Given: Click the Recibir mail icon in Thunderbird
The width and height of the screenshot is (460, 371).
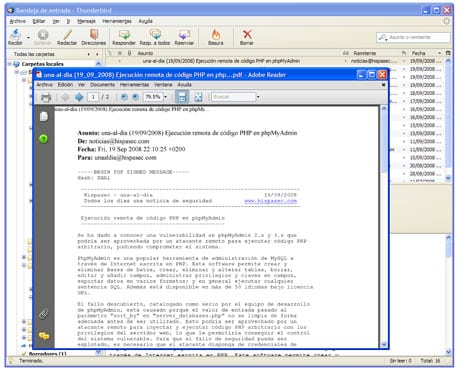Looking at the screenshot, I should 15,37.
